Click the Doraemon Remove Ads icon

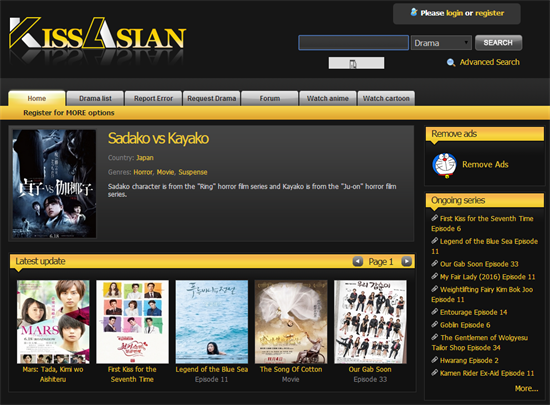pos(444,166)
